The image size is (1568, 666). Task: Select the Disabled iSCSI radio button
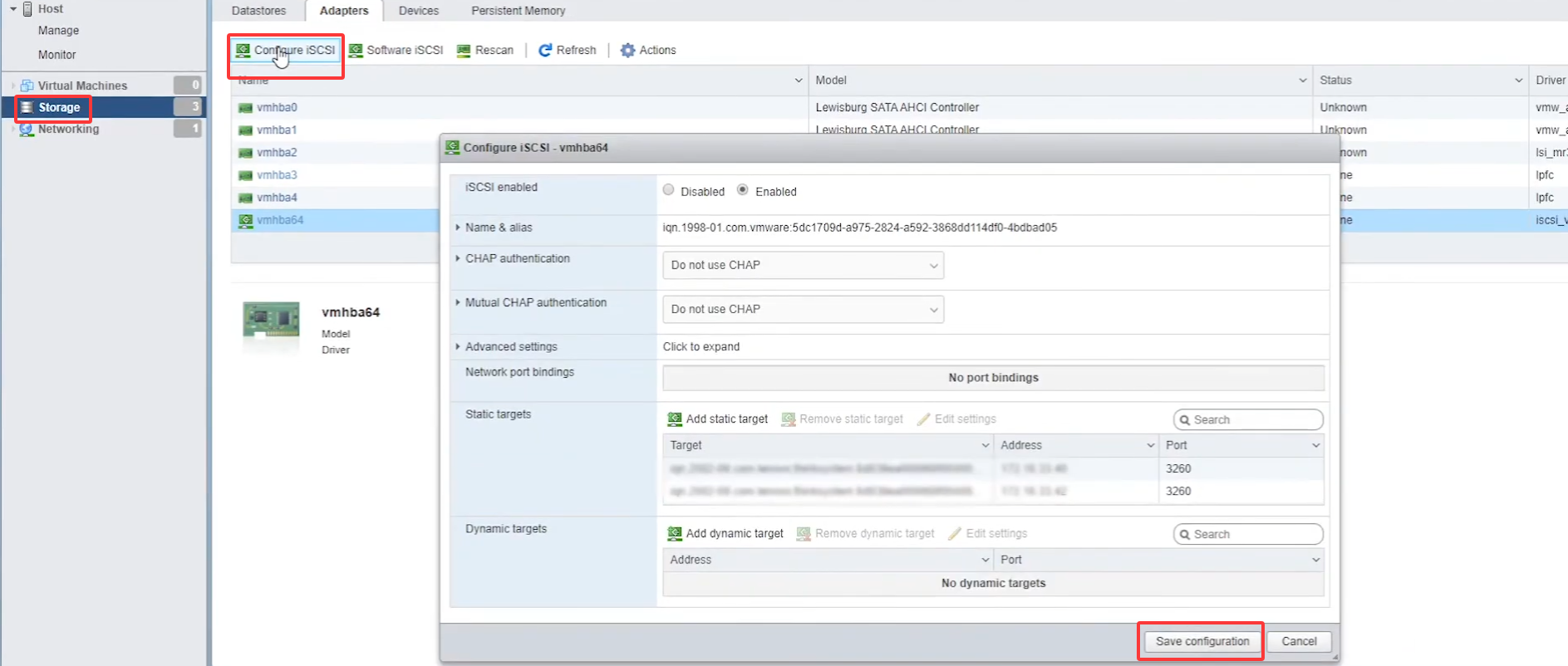[x=668, y=190]
